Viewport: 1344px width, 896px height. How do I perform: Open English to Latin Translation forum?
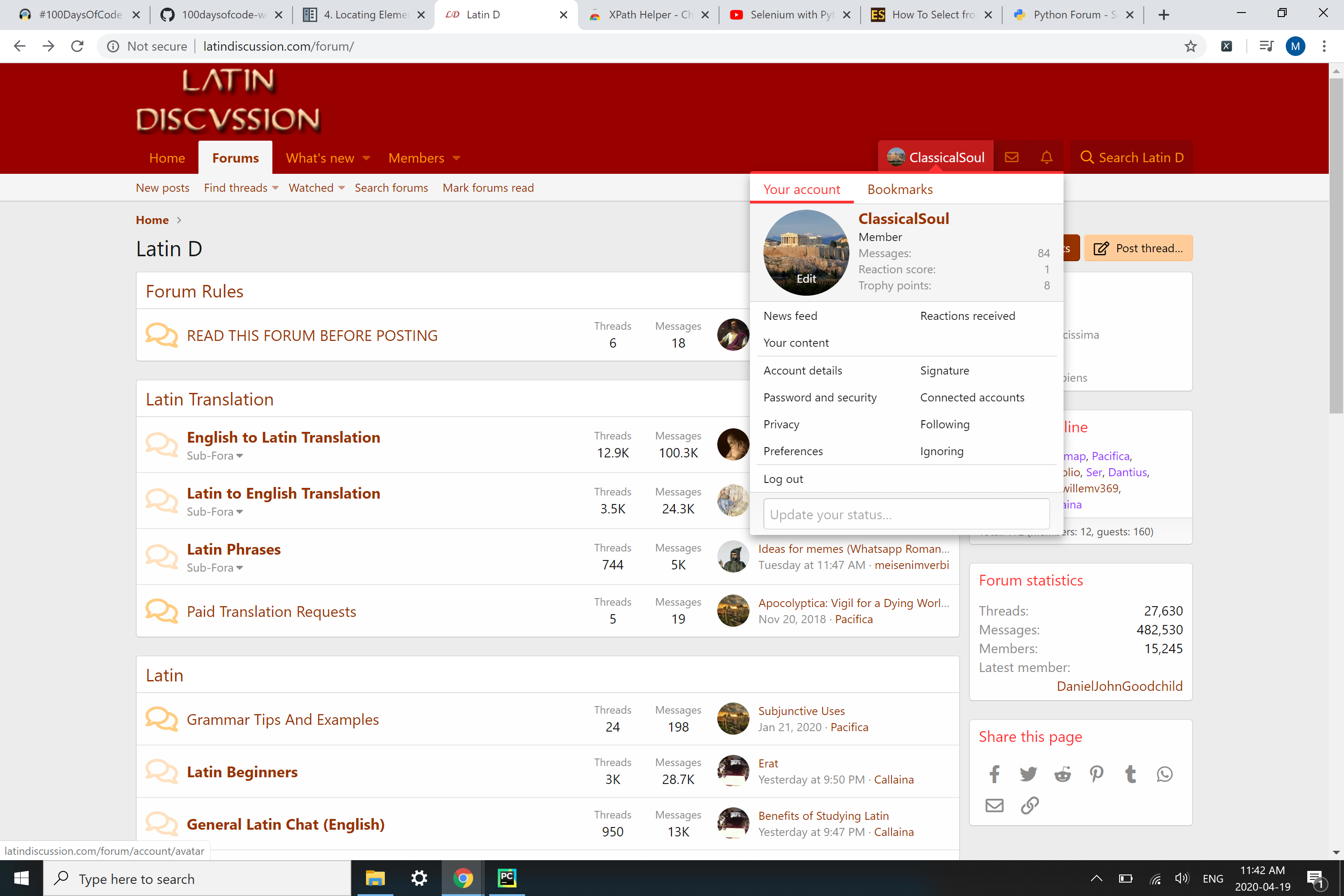(x=283, y=437)
